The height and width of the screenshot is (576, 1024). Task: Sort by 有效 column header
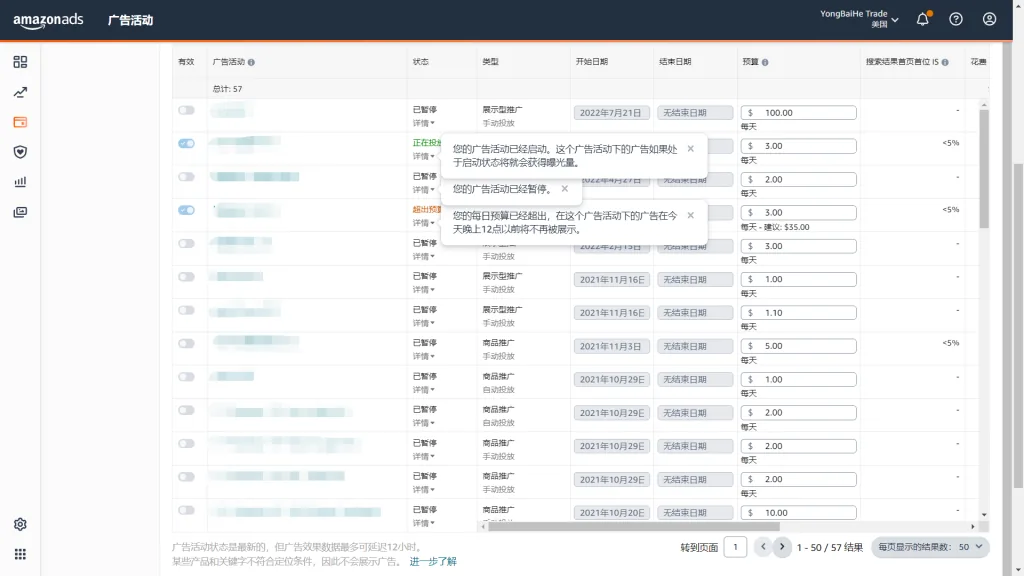pos(186,62)
